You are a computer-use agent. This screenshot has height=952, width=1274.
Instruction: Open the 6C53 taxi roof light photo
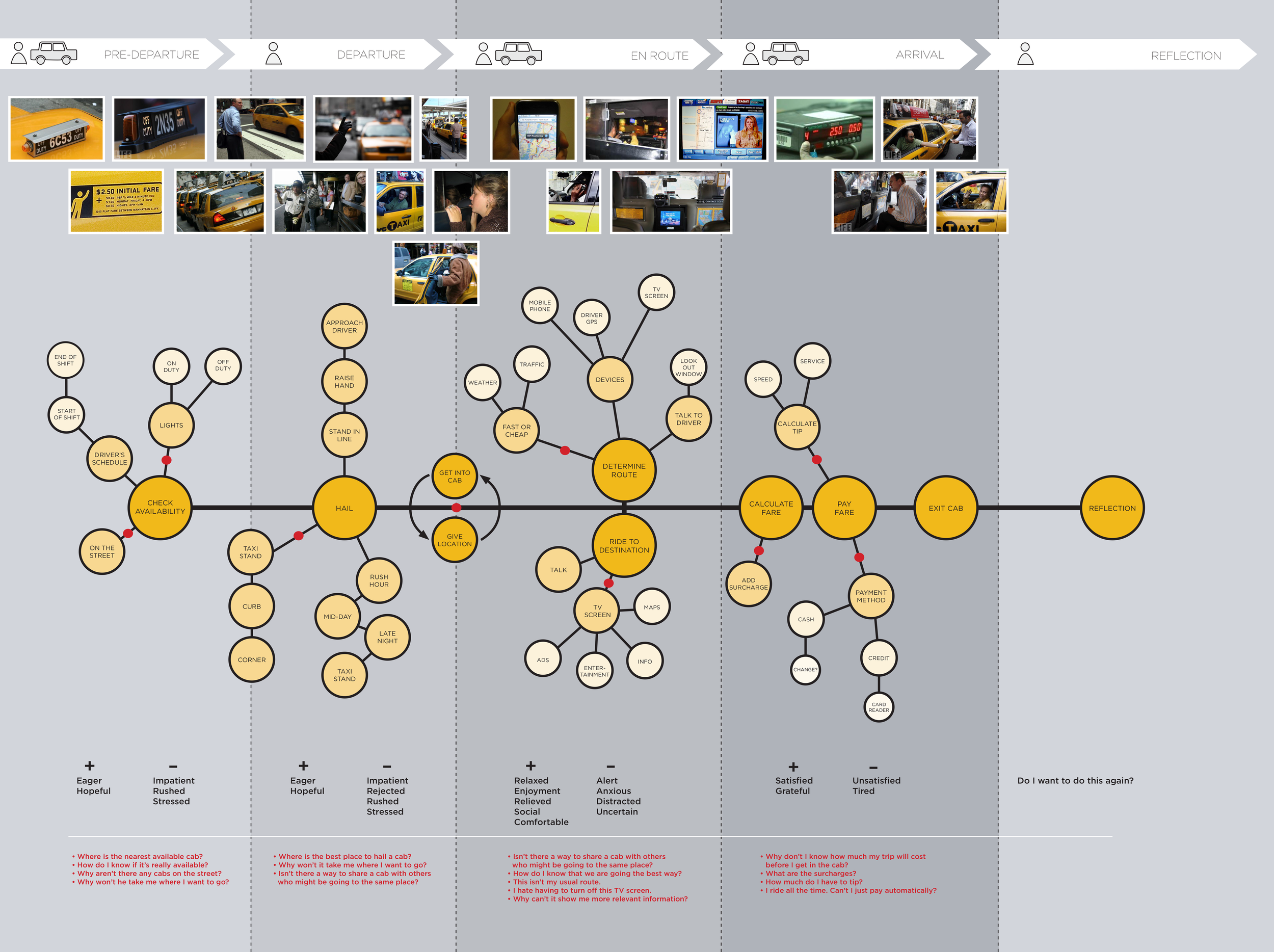click(x=57, y=128)
